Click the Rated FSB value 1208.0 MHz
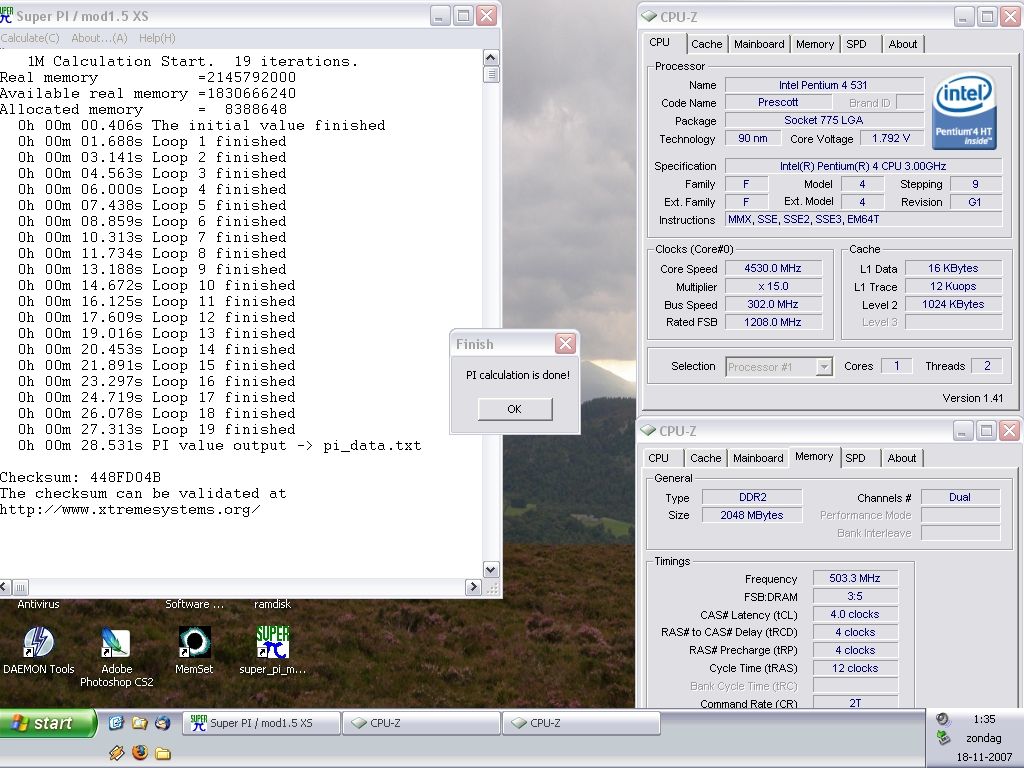1024x768 pixels. (x=773, y=322)
